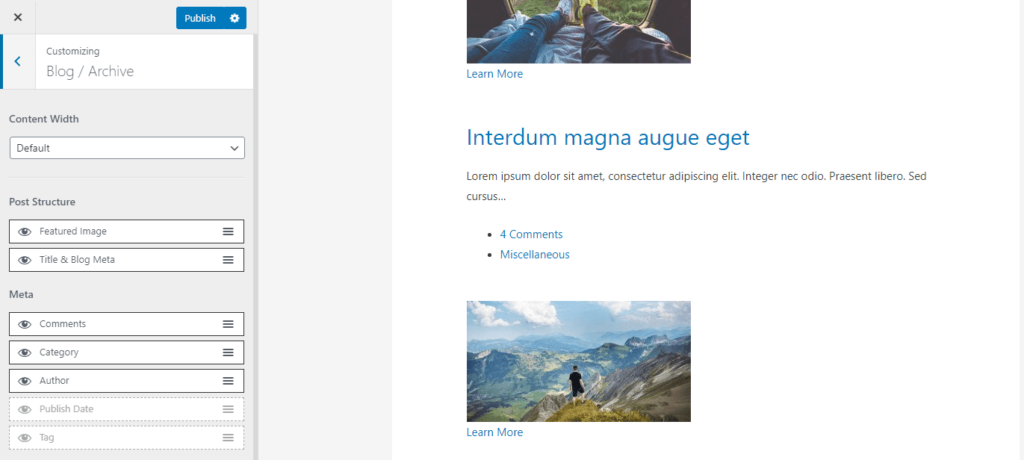Click the Publish button
This screenshot has width=1024, height=460.
click(x=200, y=18)
